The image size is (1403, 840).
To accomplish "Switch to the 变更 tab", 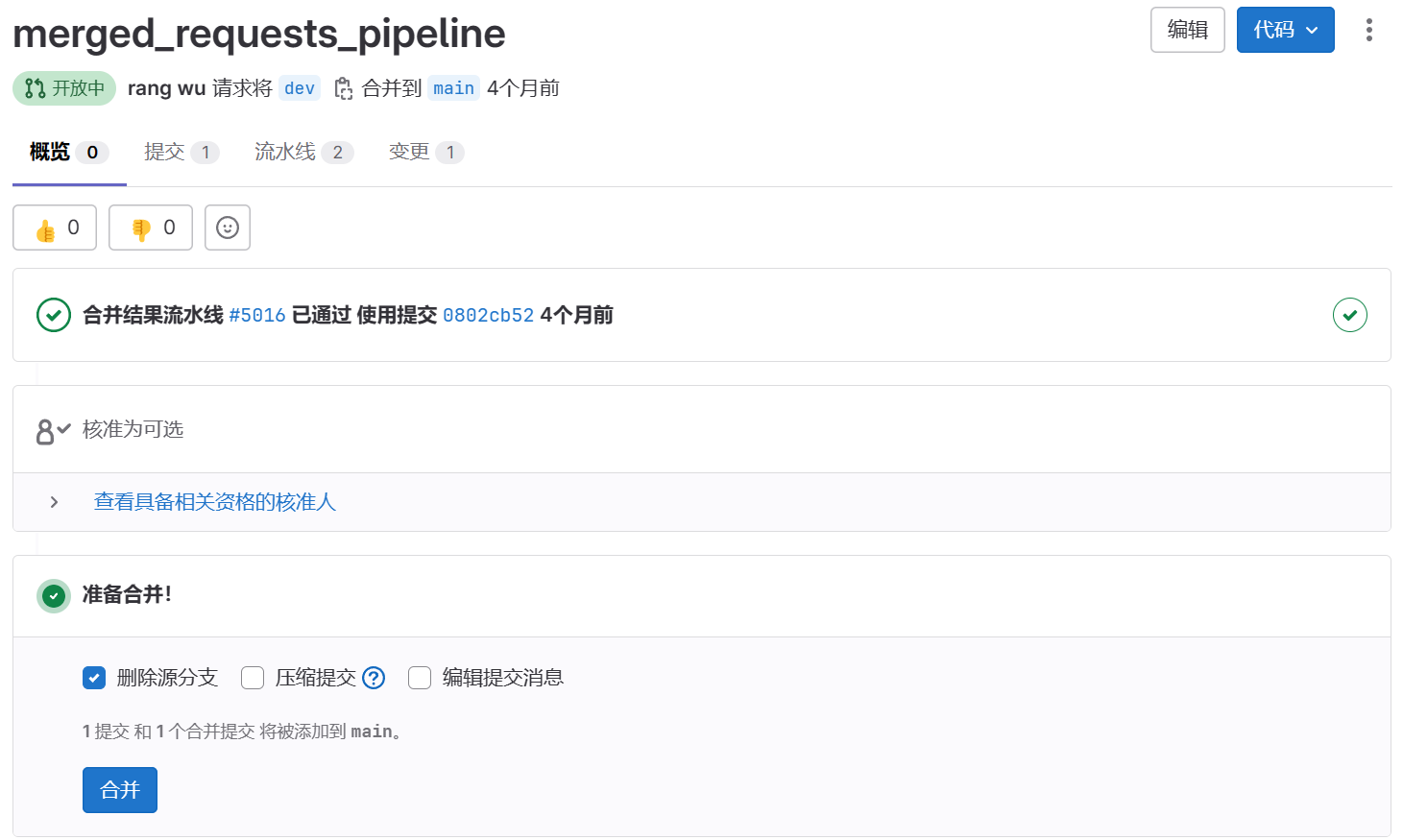I will [x=409, y=152].
